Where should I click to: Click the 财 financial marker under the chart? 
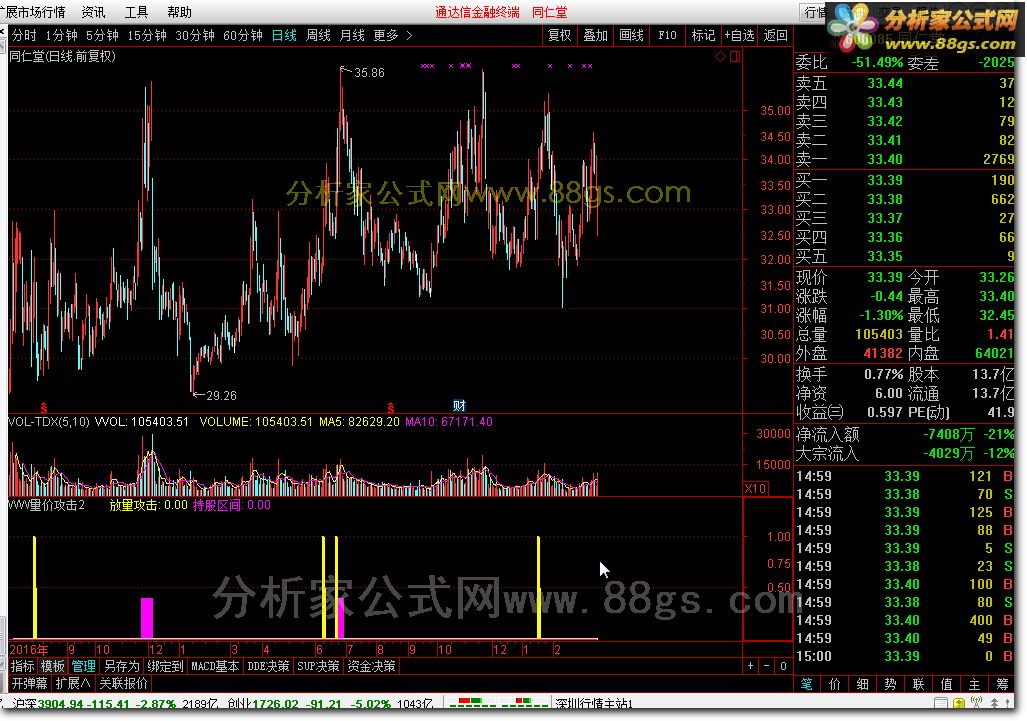[x=459, y=405]
